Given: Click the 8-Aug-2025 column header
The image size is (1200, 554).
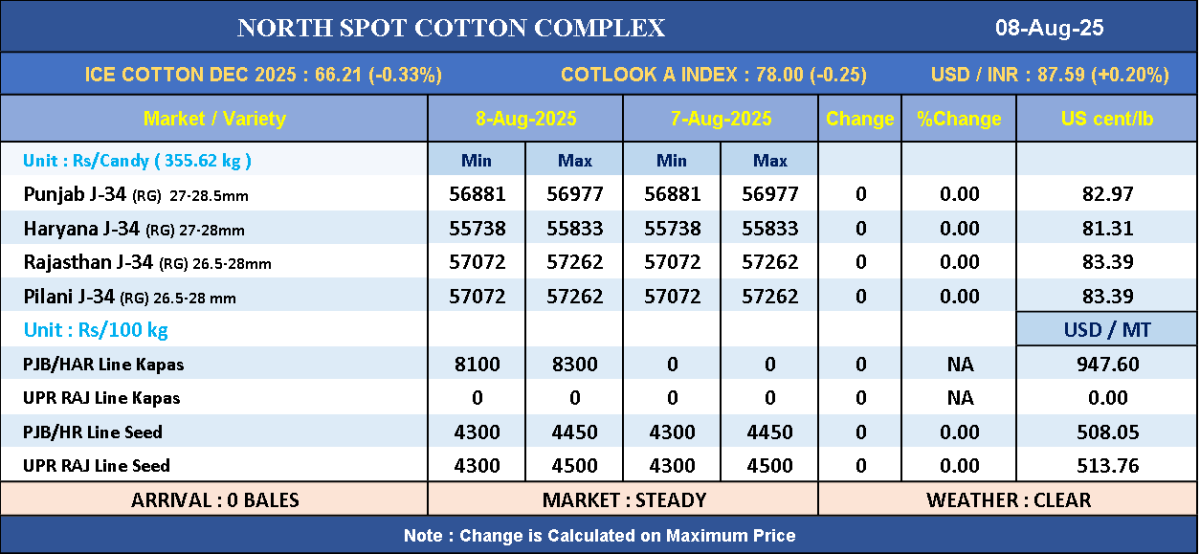Looking at the screenshot, I should 526,119.
